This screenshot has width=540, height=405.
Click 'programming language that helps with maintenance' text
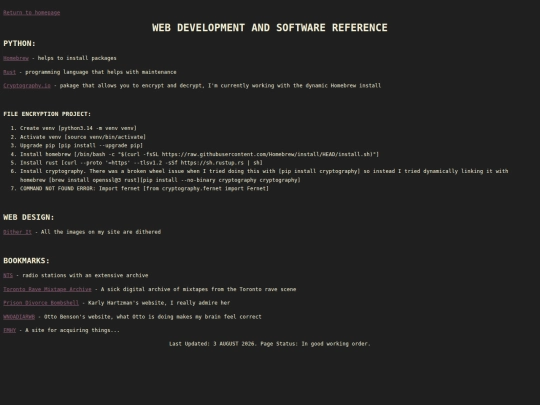[x=101, y=72]
